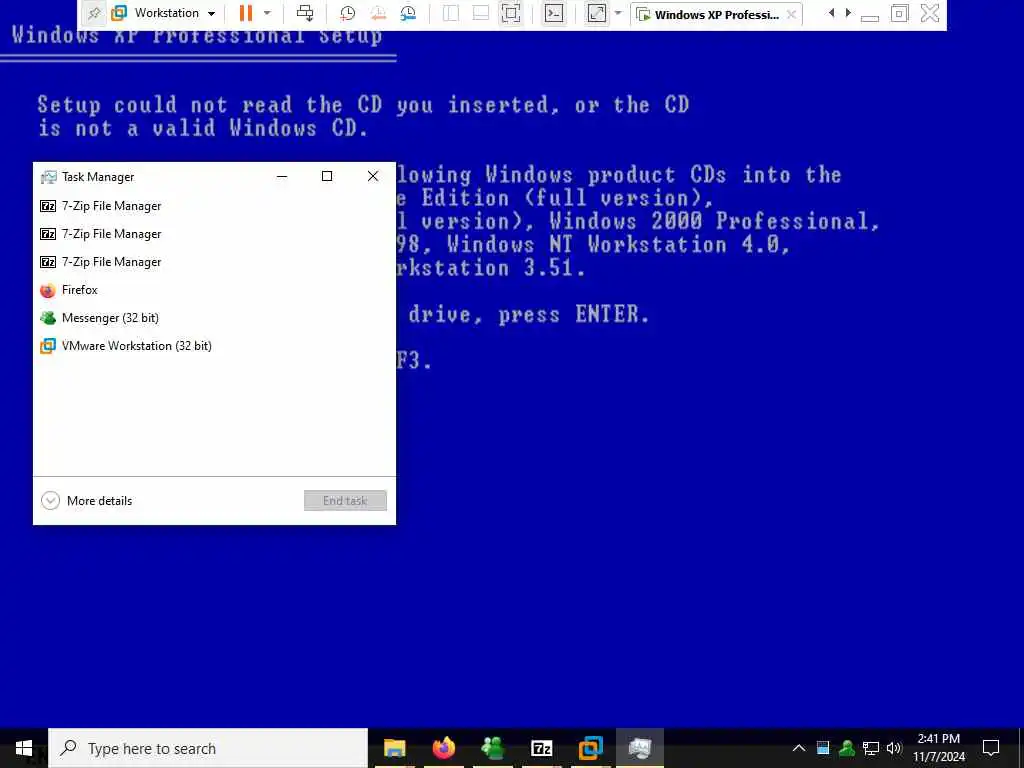This screenshot has width=1024, height=768.
Task: Open 7-Zip from the taskbar
Action: 541,748
